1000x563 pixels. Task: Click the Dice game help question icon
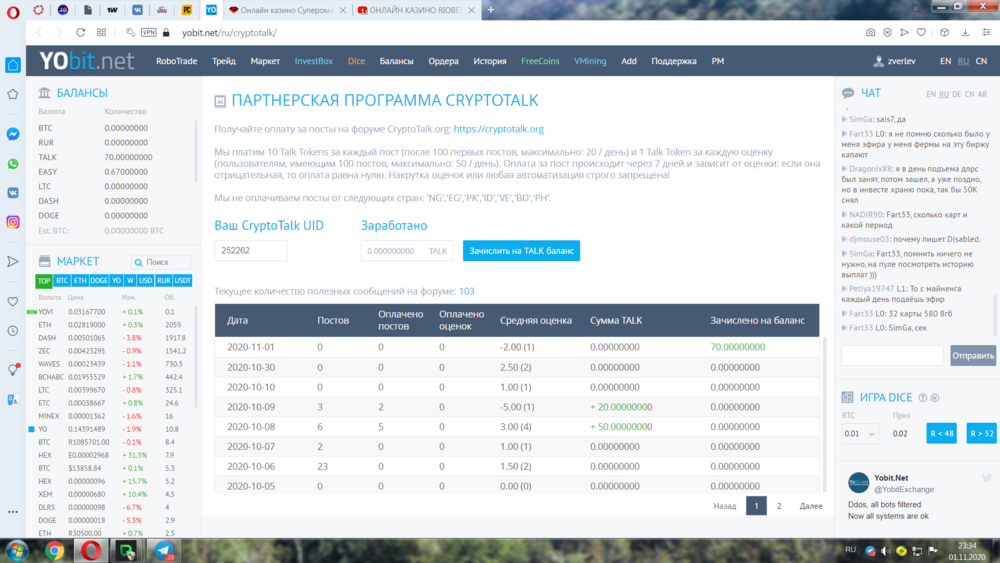[922, 398]
